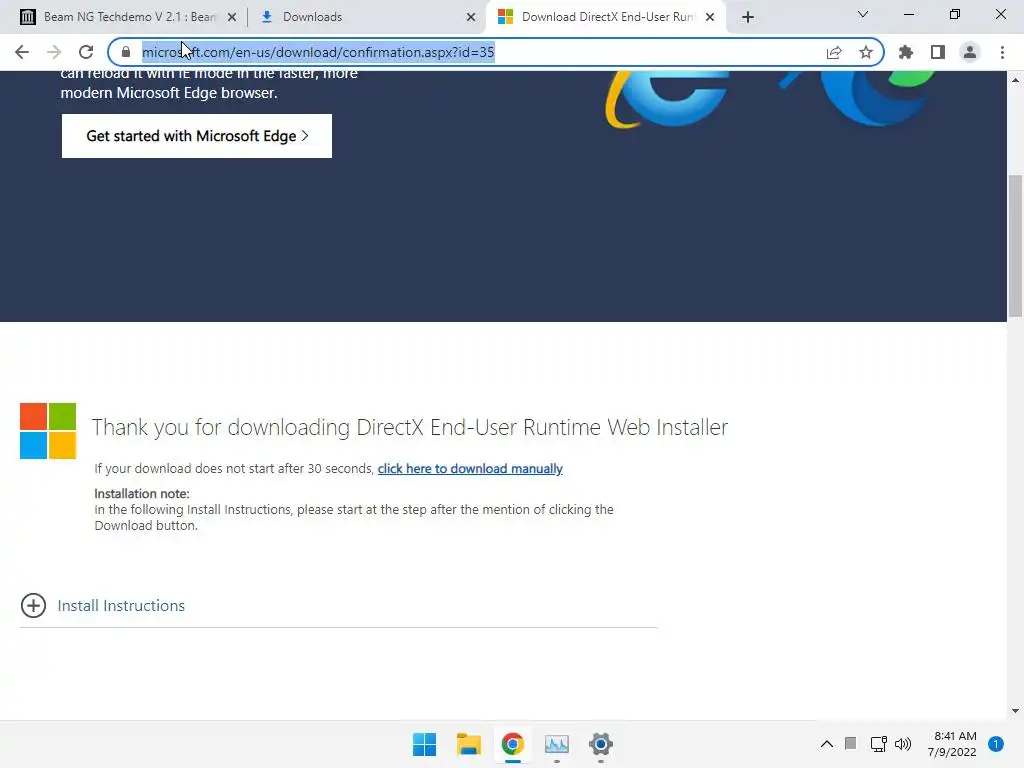
Task: Click the Install Instructions heading
Action: pyautogui.click(x=121, y=605)
